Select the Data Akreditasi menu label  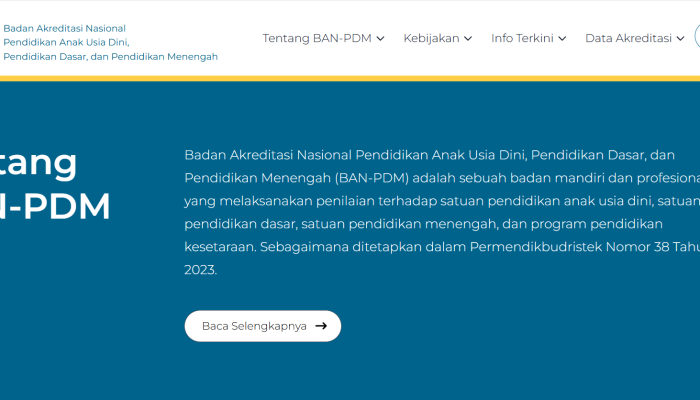[x=628, y=38]
